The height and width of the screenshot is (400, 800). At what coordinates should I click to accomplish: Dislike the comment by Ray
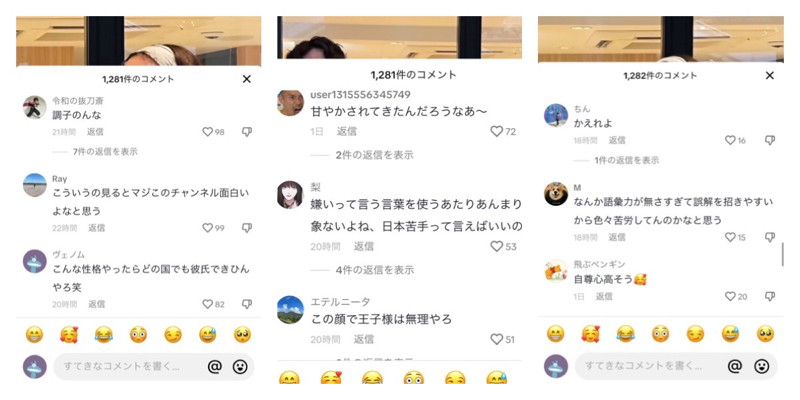click(247, 228)
